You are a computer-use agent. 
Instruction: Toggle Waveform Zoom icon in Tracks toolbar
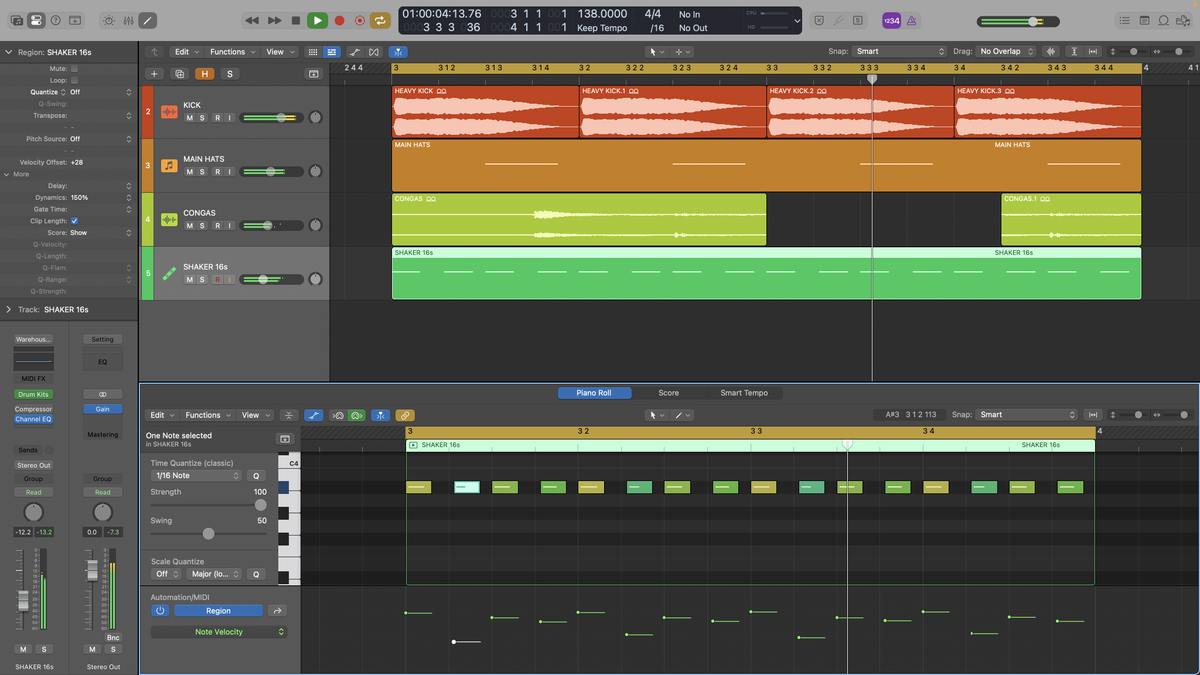pos(1051,52)
